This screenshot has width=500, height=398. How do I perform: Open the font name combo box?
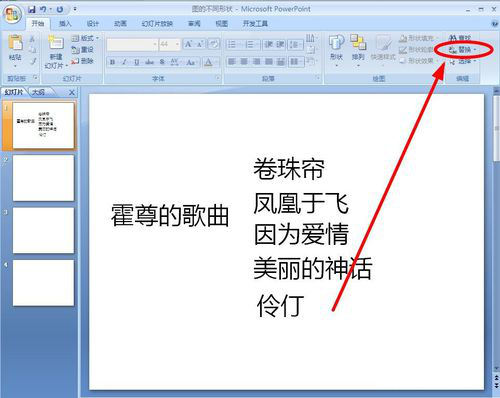tap(132, 44)
